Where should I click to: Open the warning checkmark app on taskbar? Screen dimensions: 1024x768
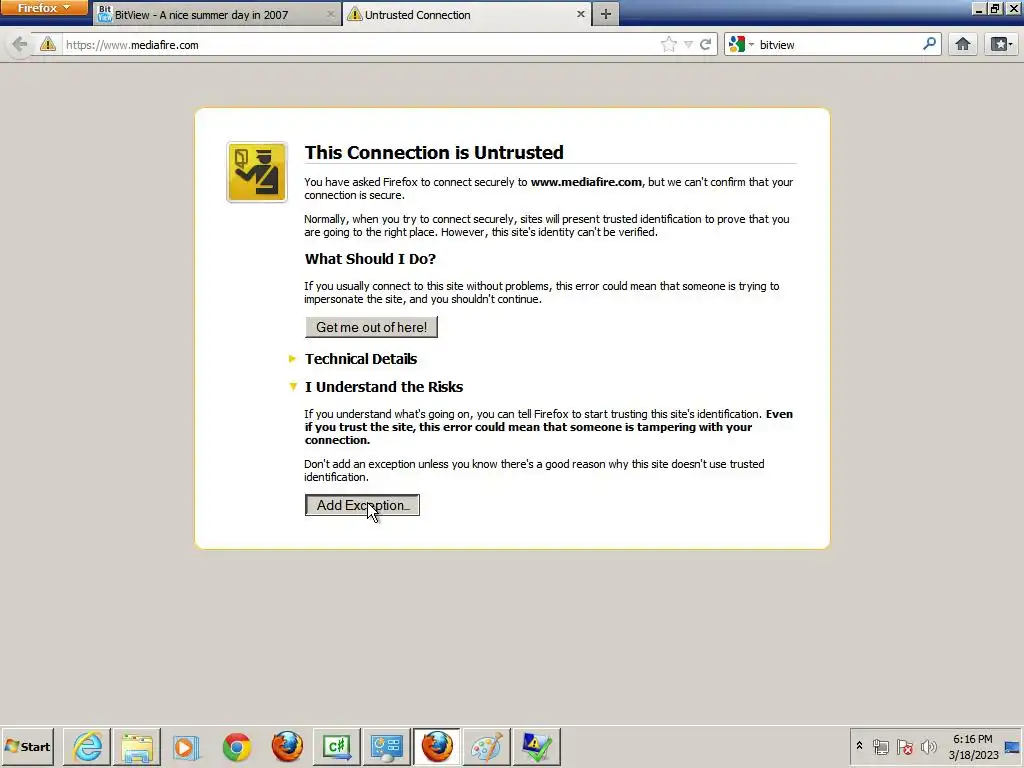coord(536,746)
